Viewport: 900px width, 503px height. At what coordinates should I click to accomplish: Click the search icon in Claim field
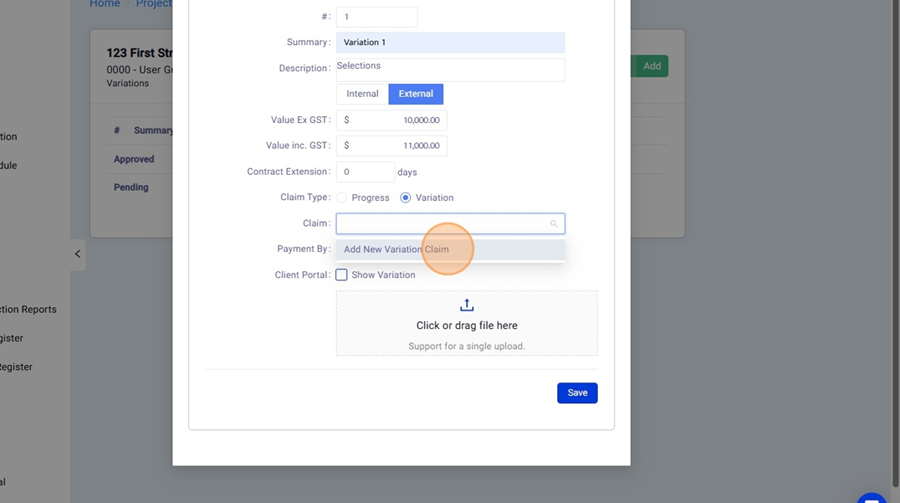pyautogui.click(x=554, y=224)
